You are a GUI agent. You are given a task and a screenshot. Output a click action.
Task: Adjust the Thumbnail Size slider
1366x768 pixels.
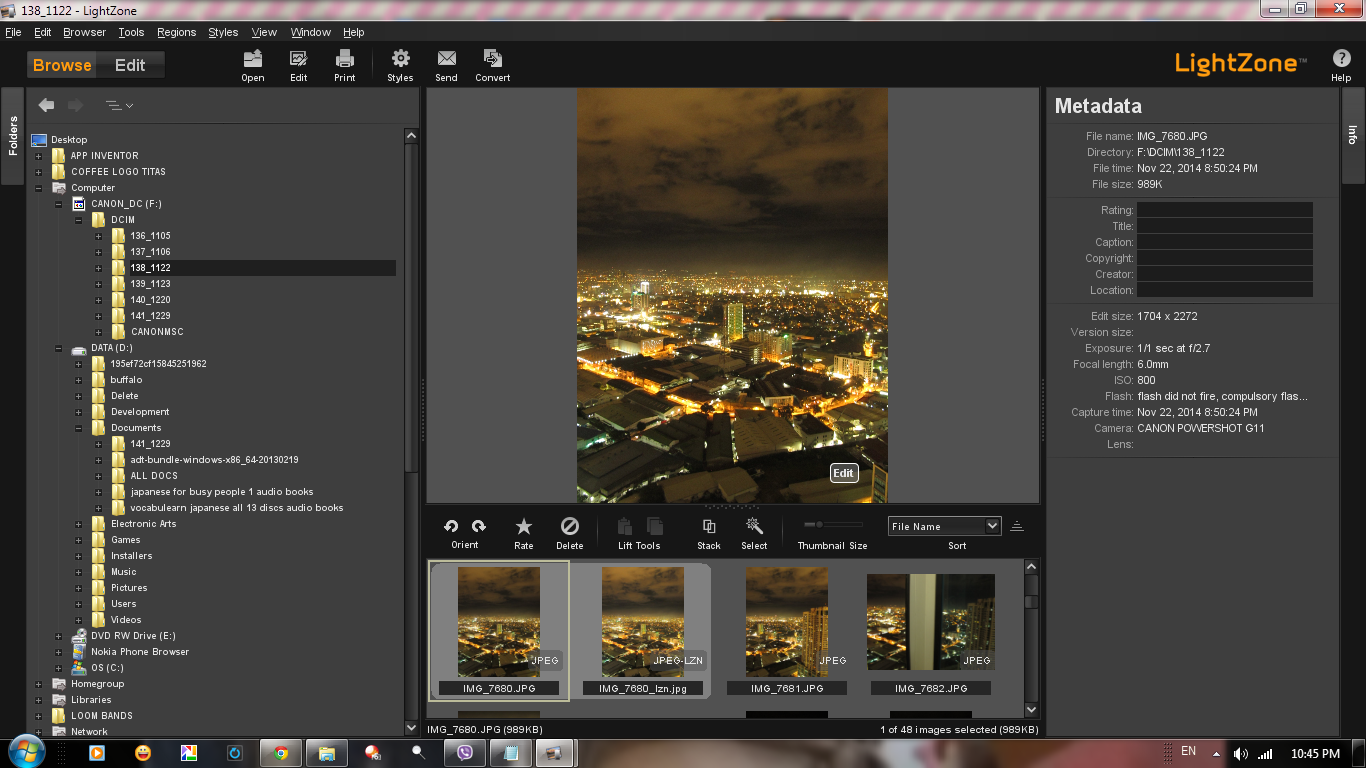[820, 524]
